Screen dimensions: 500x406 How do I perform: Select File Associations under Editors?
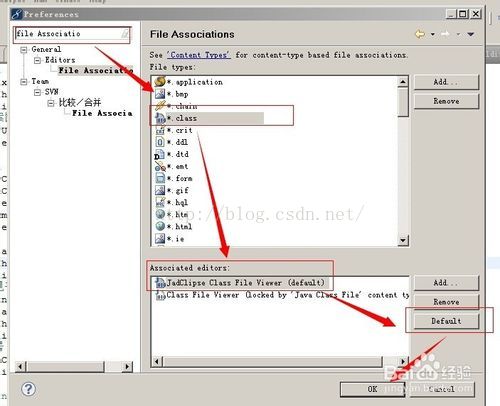click(96, 70)
